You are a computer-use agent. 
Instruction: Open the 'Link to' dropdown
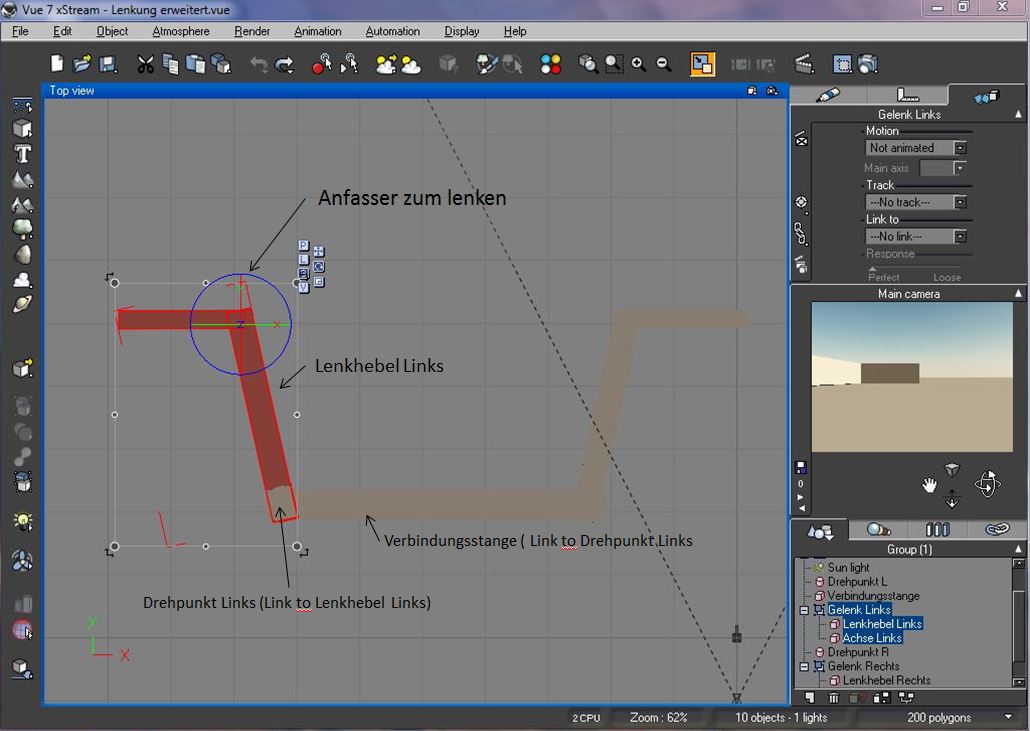point(960,237)
